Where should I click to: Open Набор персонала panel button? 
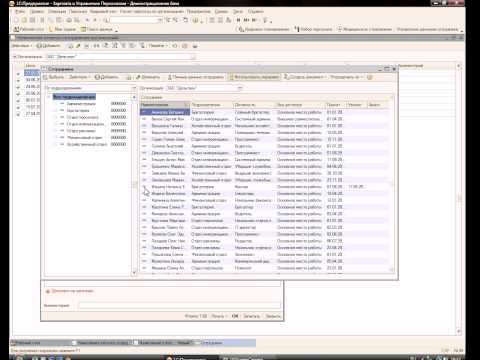313,29
